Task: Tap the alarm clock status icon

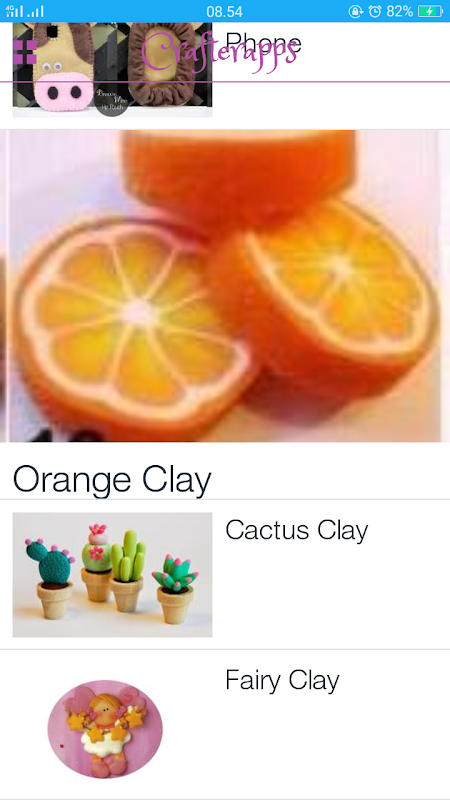Action: [x=374, y=11]
